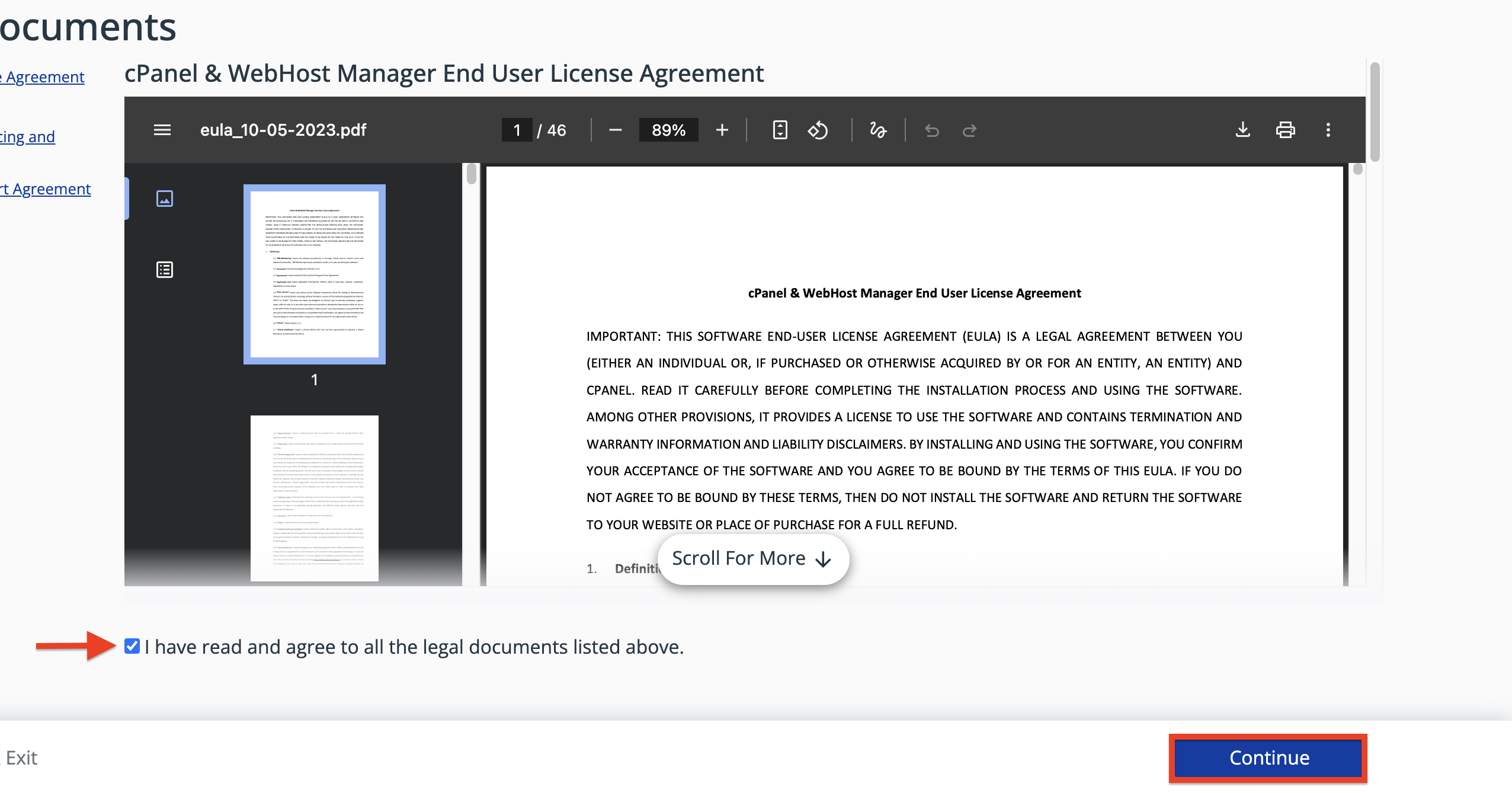Image resolution: width=1512 pixels, height=793 pixels.
Task: Select the second page thumbnail
Action: pos(315,498)
